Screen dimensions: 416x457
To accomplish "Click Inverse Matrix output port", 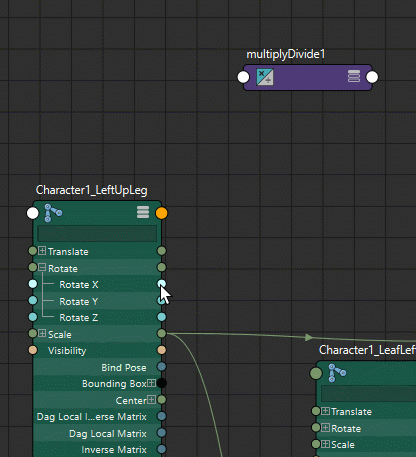I will (162, 449).
